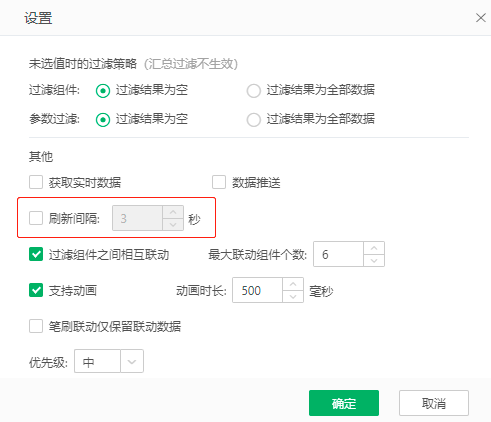Image resolution: width=491 pixels, height=422 pixels.
Task: Close the 设置 dialog with the X icon
Action: coord(480,18)
